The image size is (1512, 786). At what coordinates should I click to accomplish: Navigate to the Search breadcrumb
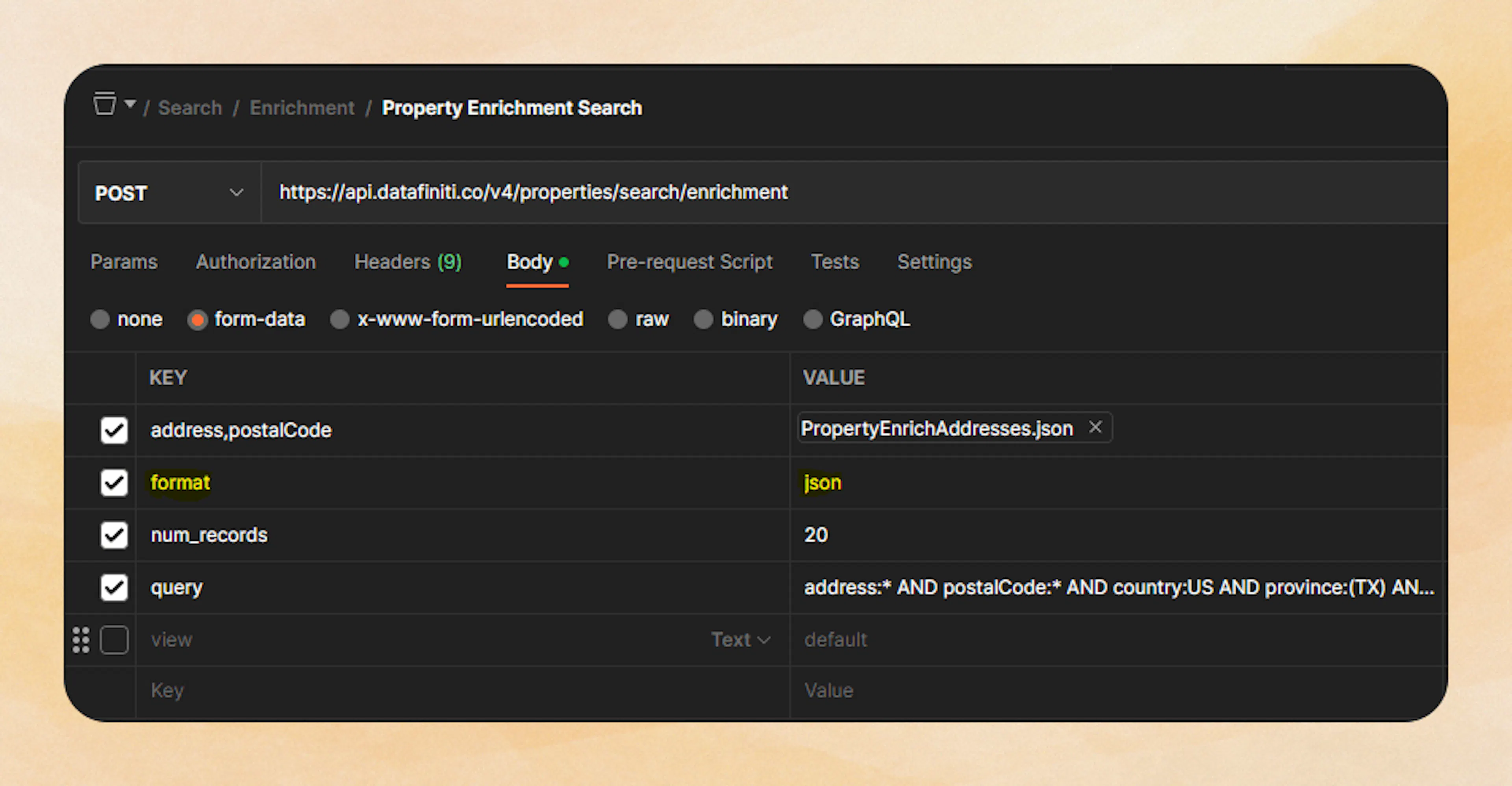189,107
